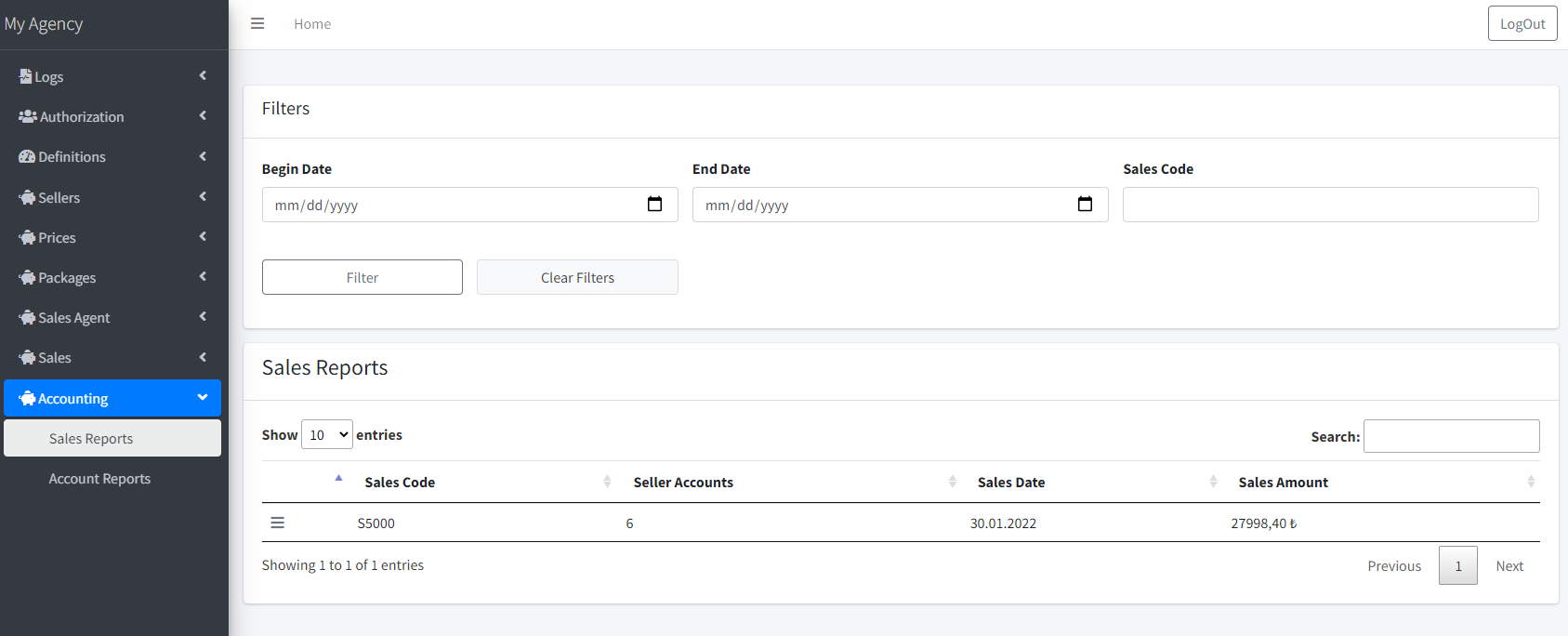Click the Definitions palette icon
This screenshot has height=636, width=1568.
tap(27, 156)
